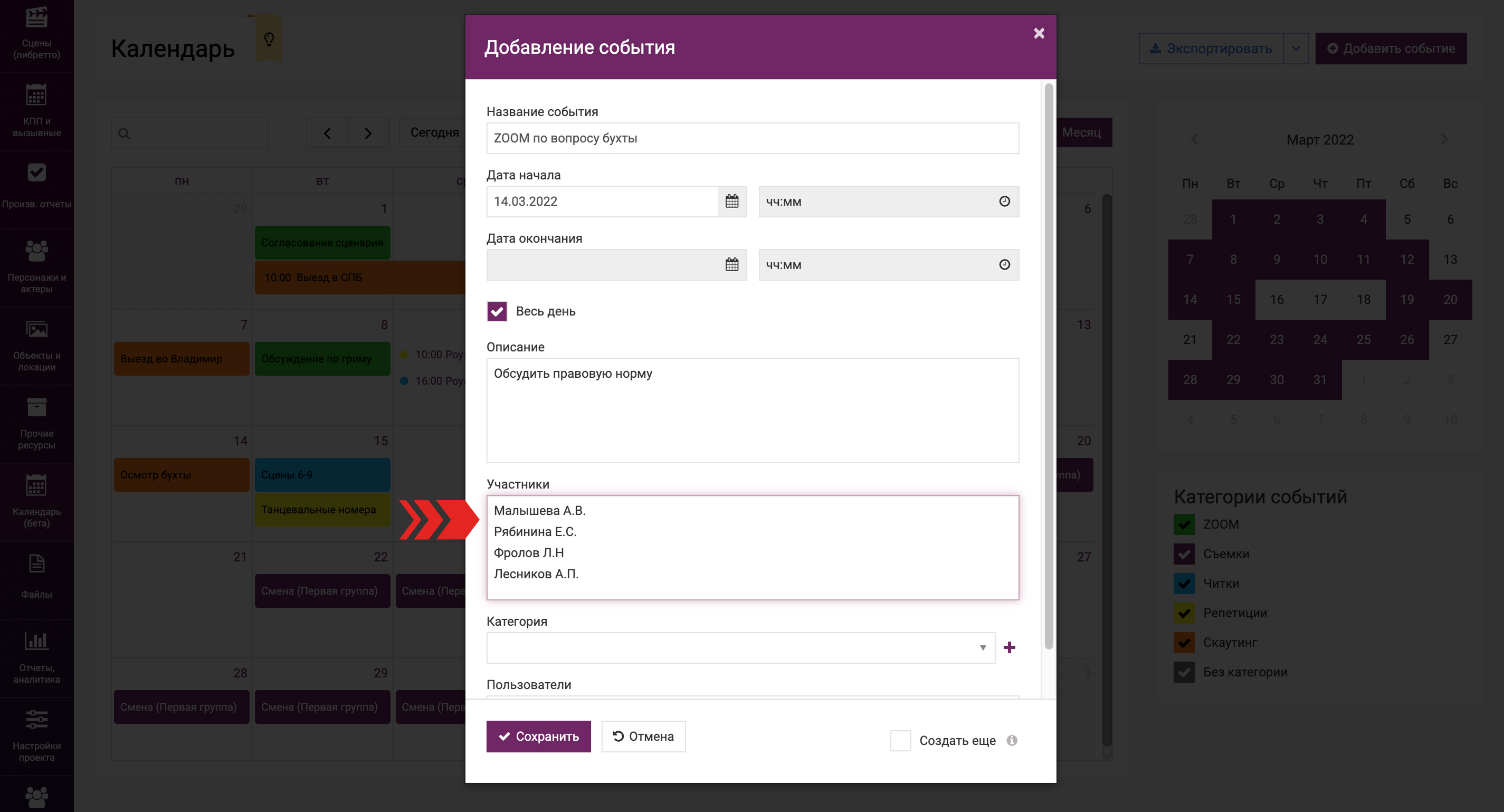The width and height of the screenshot is (1504, 812).
Task: Open Выезд во Владимир event
Action: pos(182,359)
